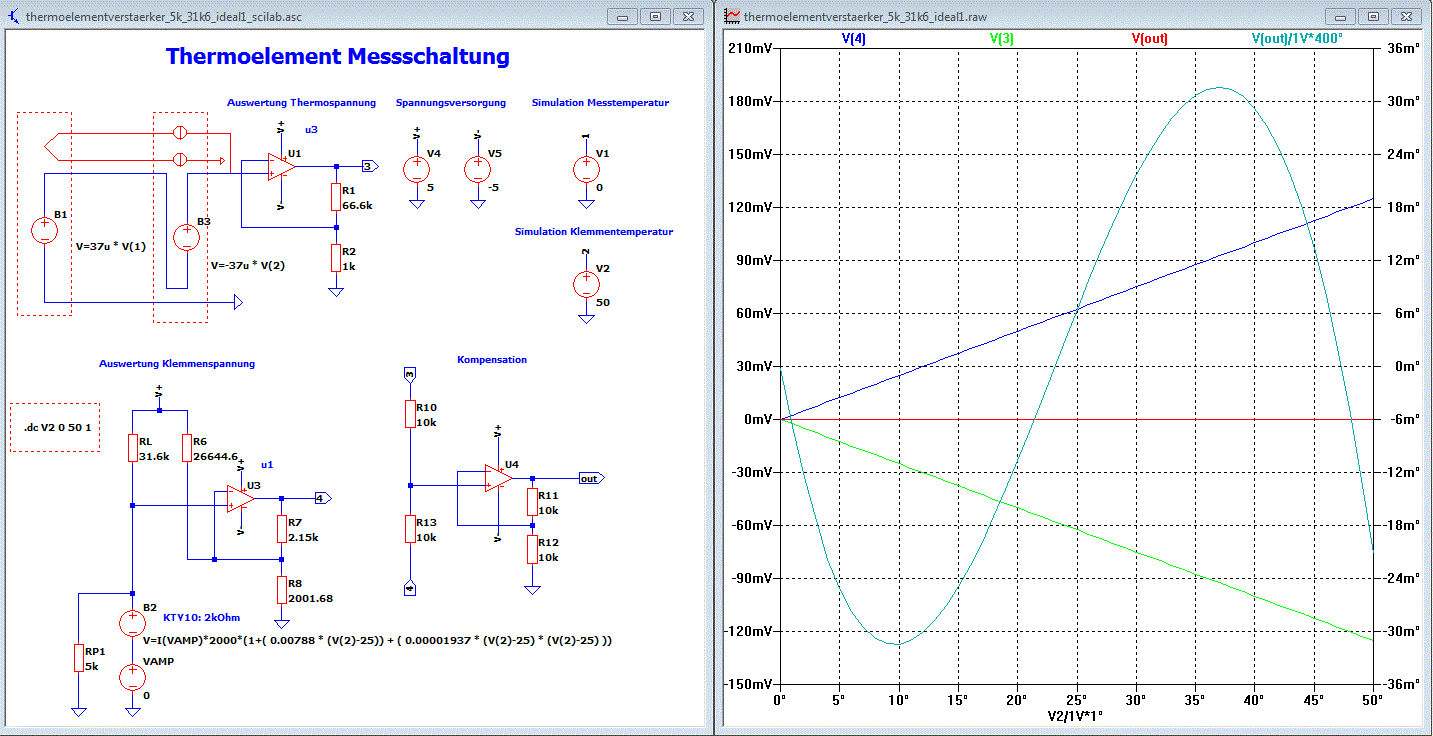Click the 25° horizontal axis tick label

point(1076,700)
